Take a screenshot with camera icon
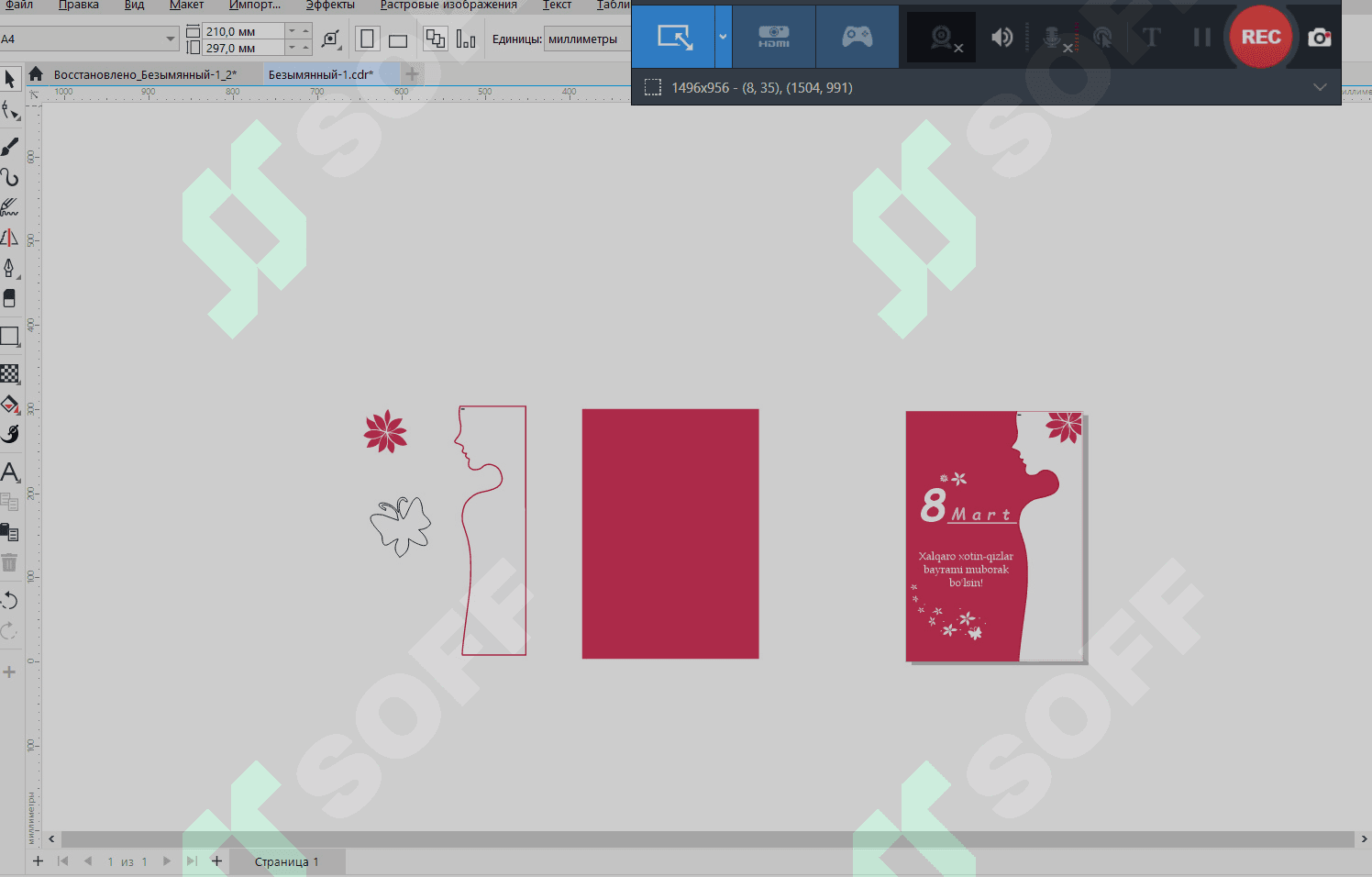Viewport: 1372px width, 877px height. 1319,38
